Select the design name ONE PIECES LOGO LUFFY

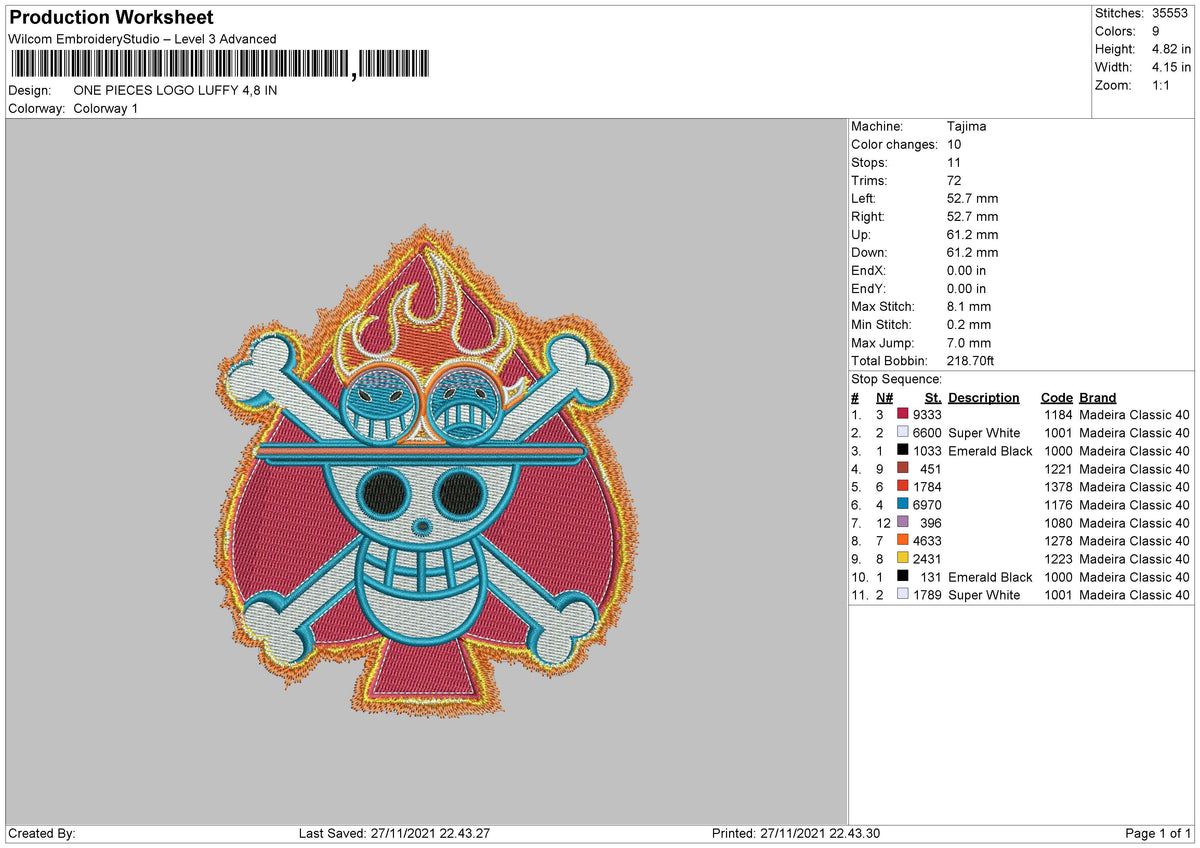176,90
